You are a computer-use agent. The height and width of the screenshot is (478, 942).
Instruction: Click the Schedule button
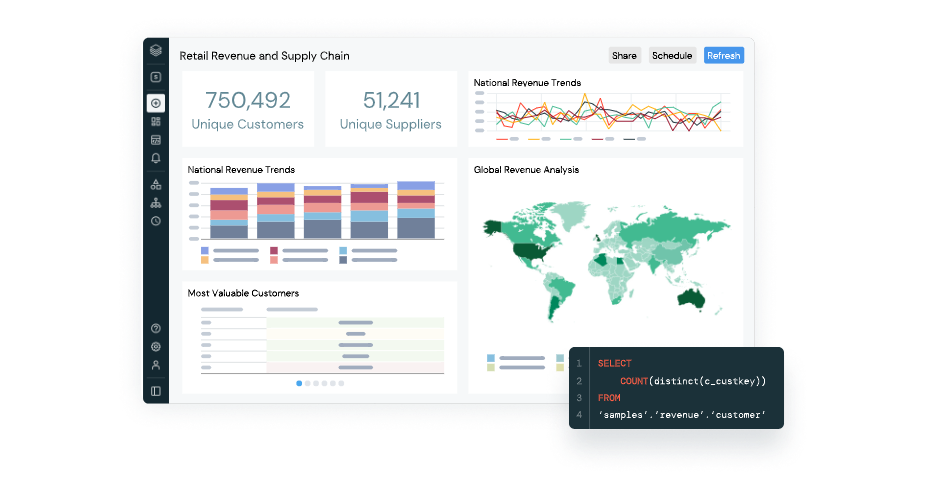click(672, 56)
